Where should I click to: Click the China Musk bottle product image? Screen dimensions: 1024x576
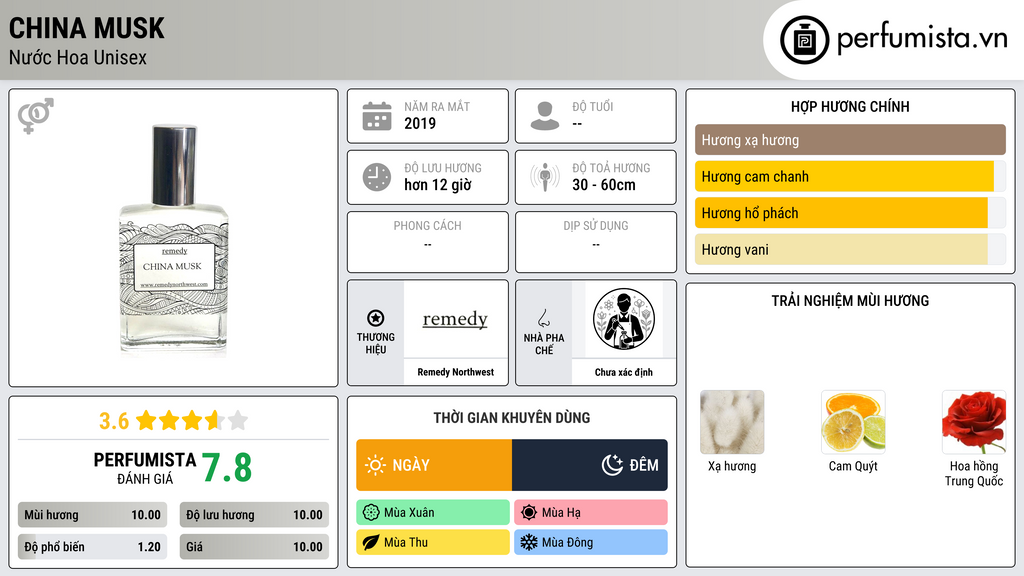point(174,239)
